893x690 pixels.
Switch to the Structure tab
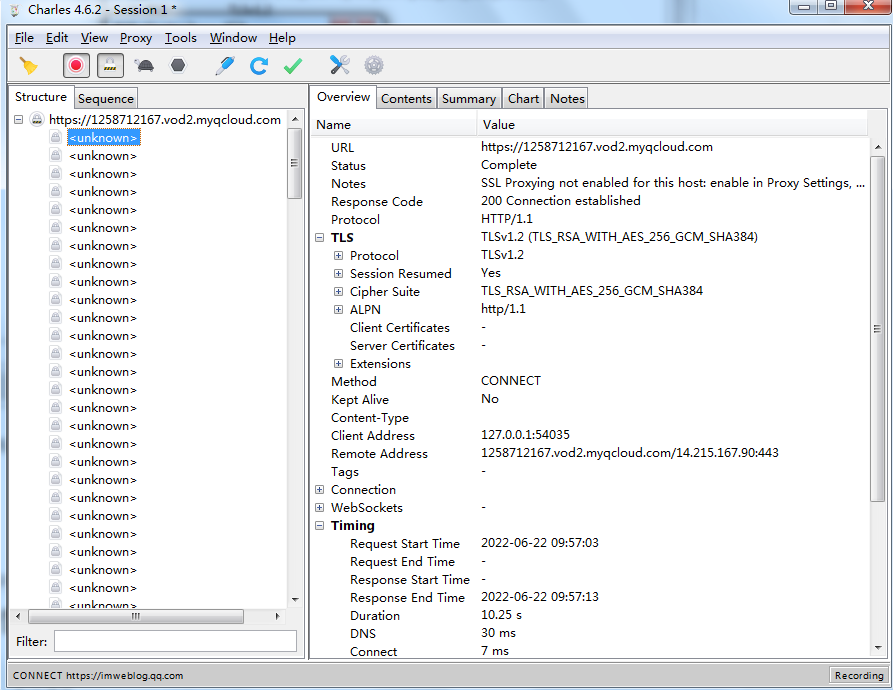[40, 97]
